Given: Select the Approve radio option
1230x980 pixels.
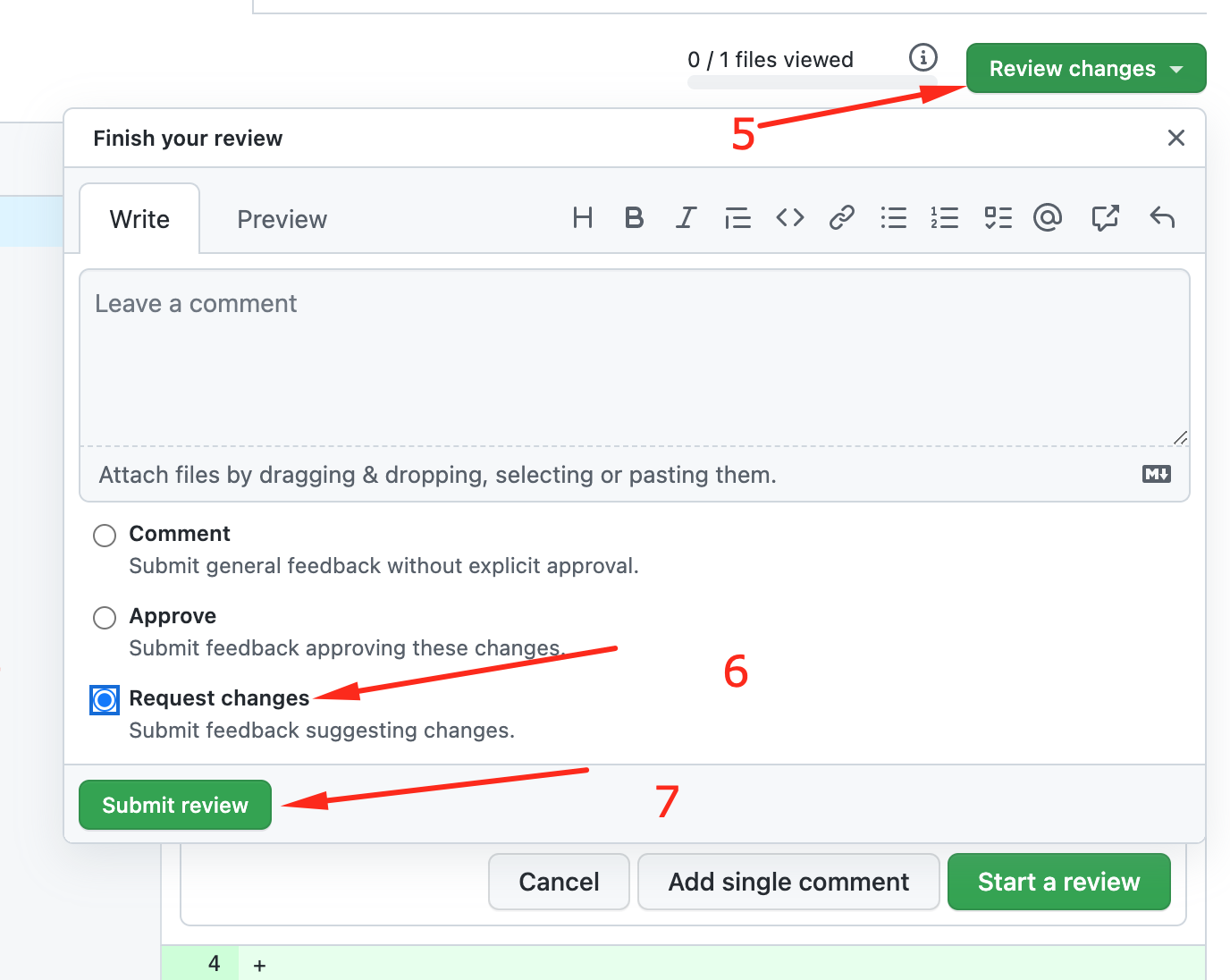Looking at the screenshot, I should [x=105, y=618].
